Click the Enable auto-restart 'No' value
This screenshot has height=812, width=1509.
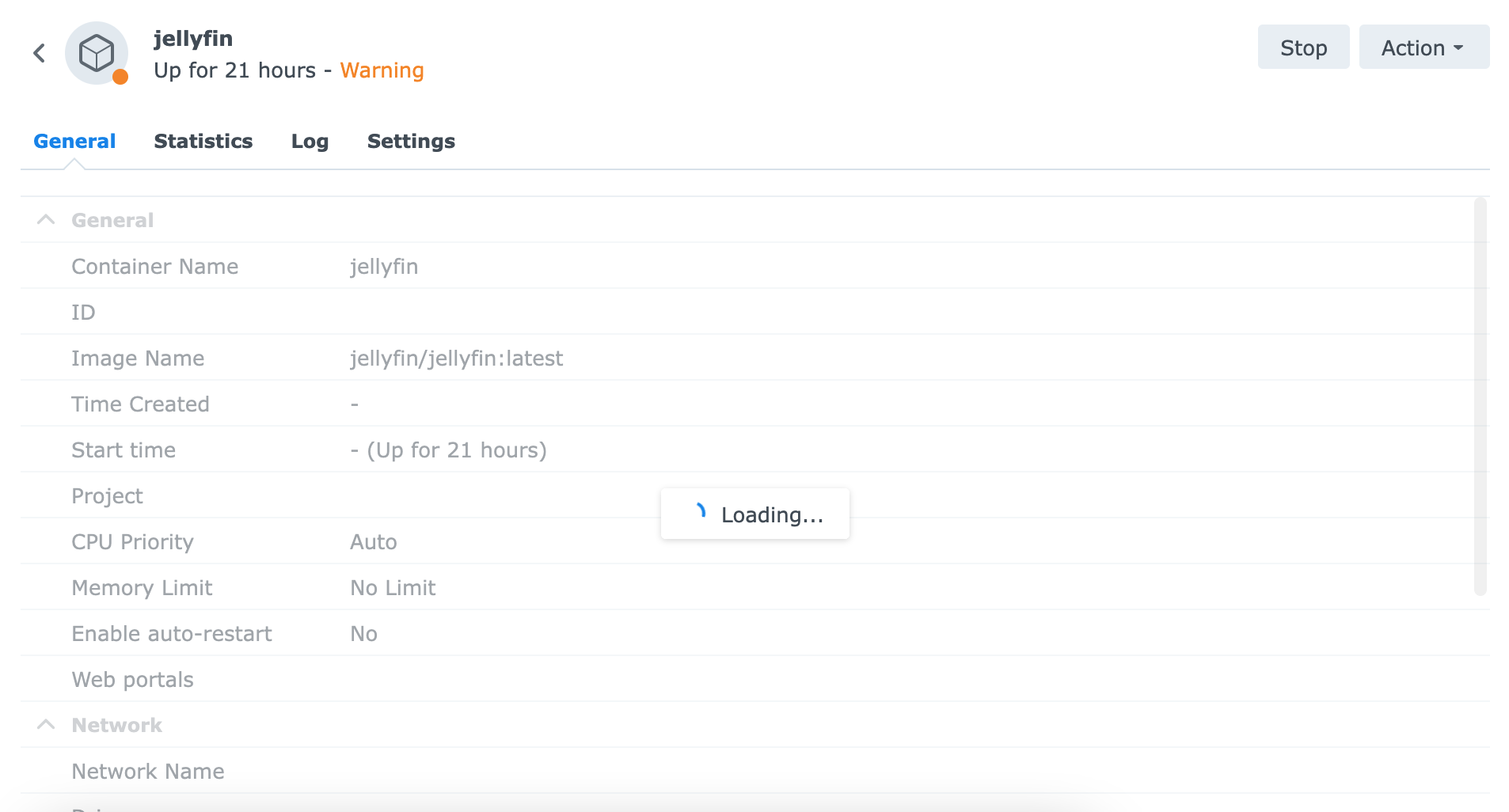point(363,634)
